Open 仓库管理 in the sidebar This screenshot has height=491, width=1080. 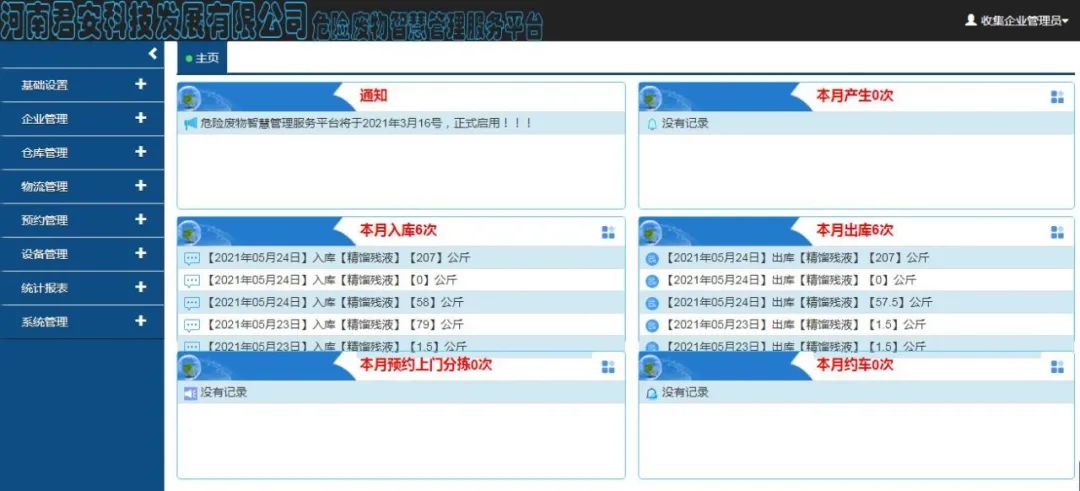(44, 153)
